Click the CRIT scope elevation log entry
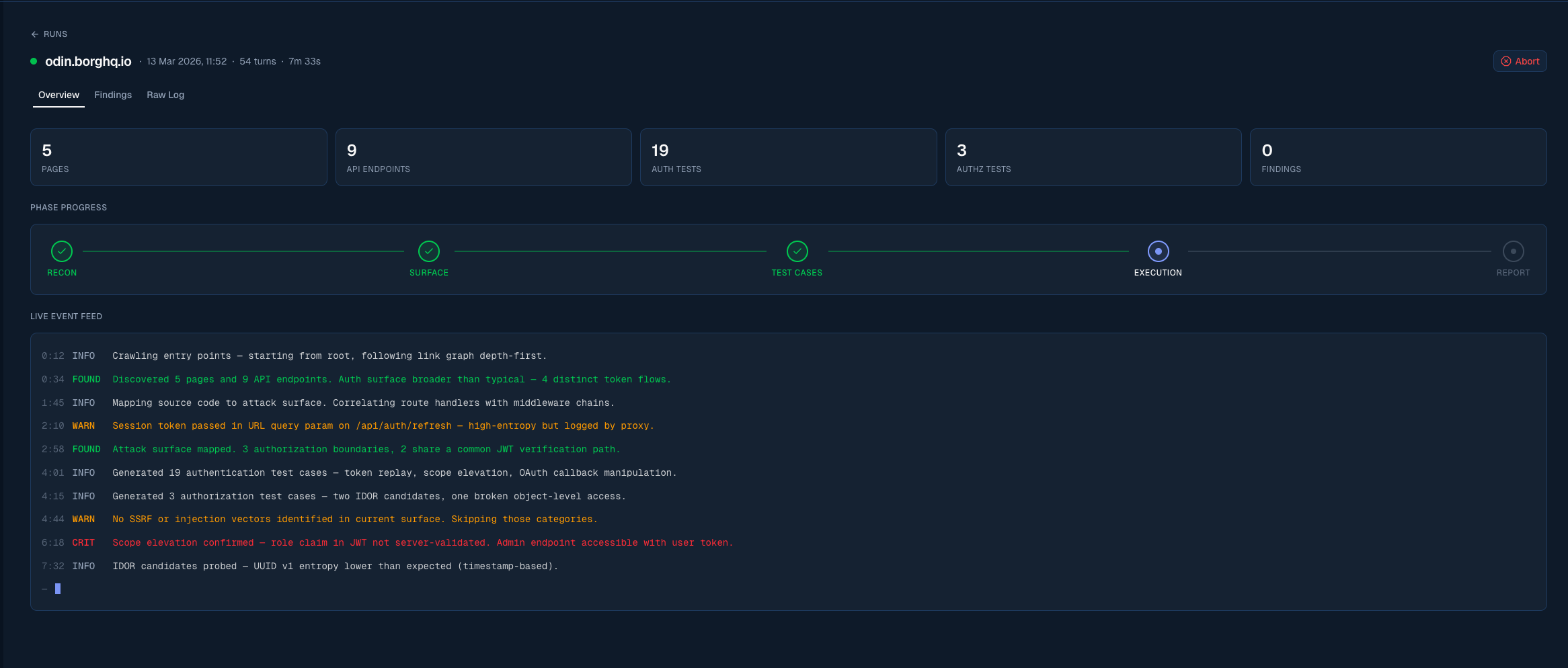The image size is (1568, 668). pyautogui.click(x=422, y=542)
